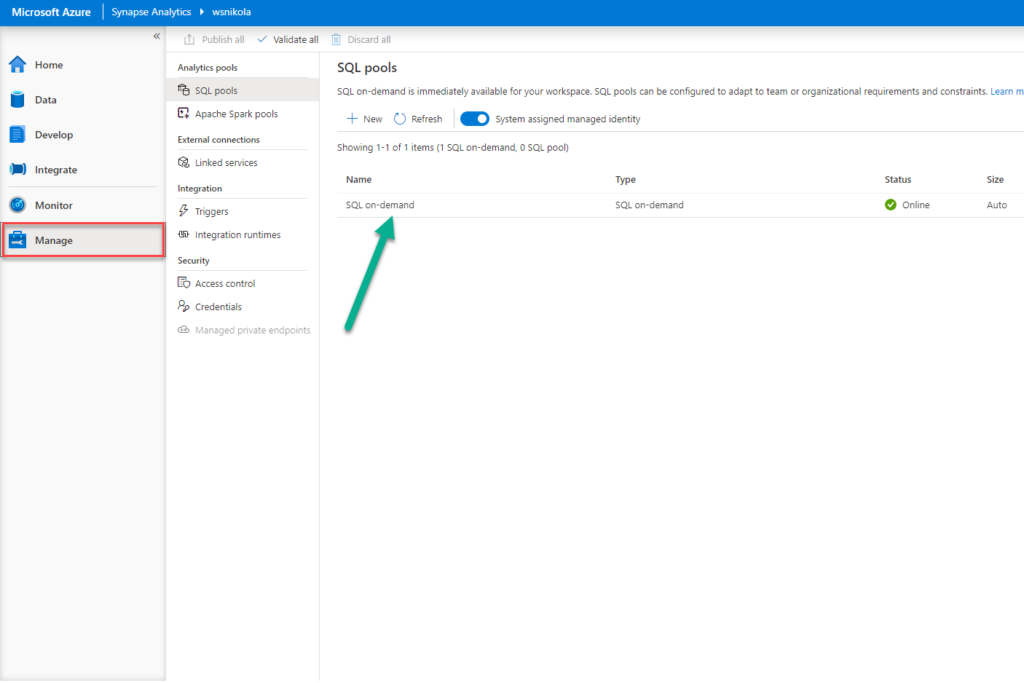The height and width of the screenshot is (683, 1024).
Task: Collapse the left navigation with double chevron
Action: point(157,36)
